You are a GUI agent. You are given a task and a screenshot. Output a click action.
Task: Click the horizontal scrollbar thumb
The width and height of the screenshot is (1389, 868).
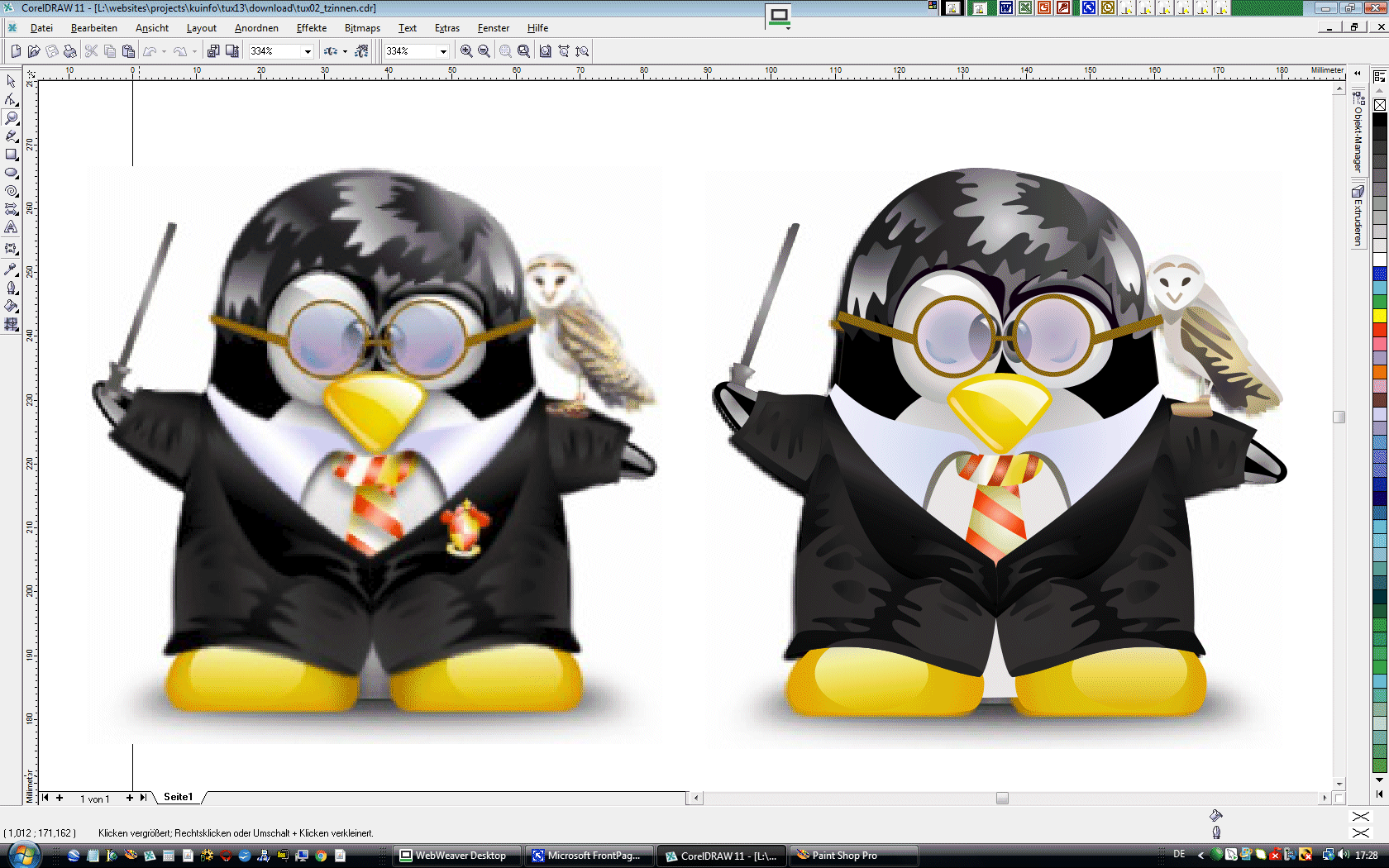pyautogui.click(x=1002, y=798)
